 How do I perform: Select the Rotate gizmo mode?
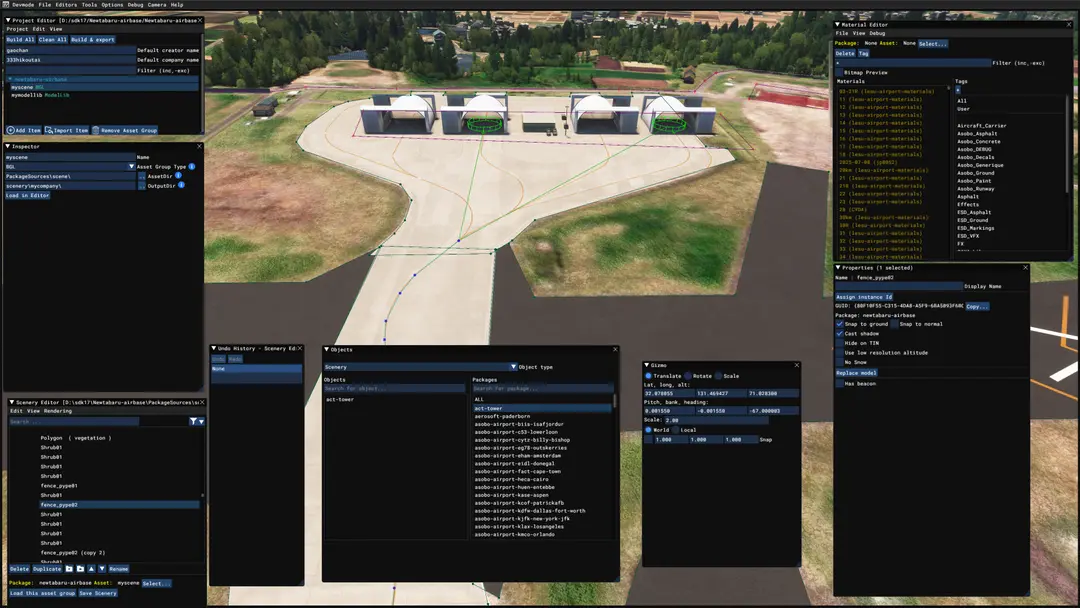(x=687, y=376)
